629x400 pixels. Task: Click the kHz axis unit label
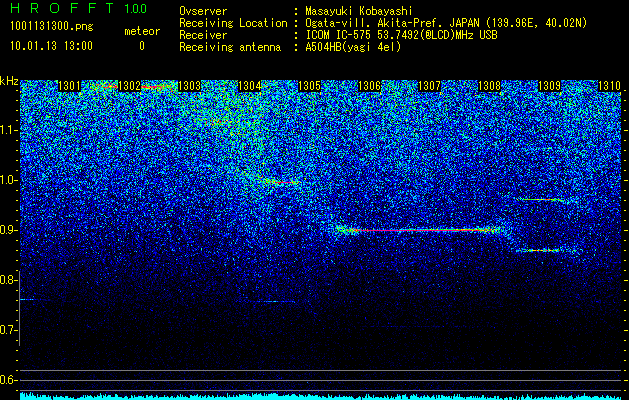click(x=9, y=81)
